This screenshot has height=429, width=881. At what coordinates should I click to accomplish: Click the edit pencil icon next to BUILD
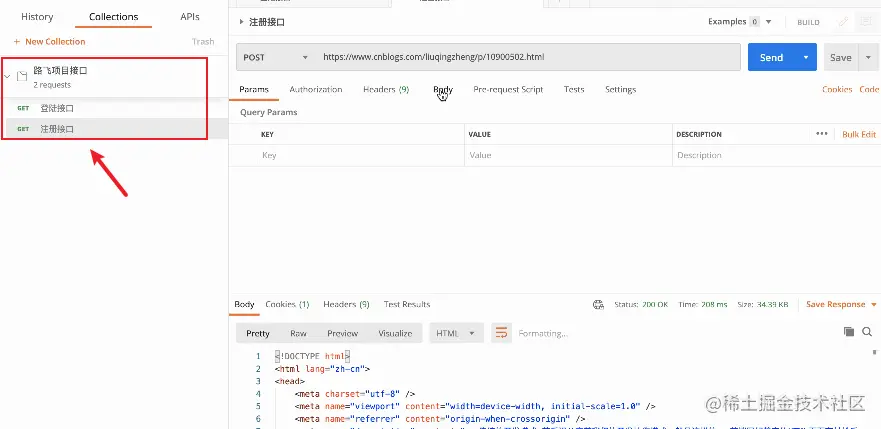coord(843,22)
